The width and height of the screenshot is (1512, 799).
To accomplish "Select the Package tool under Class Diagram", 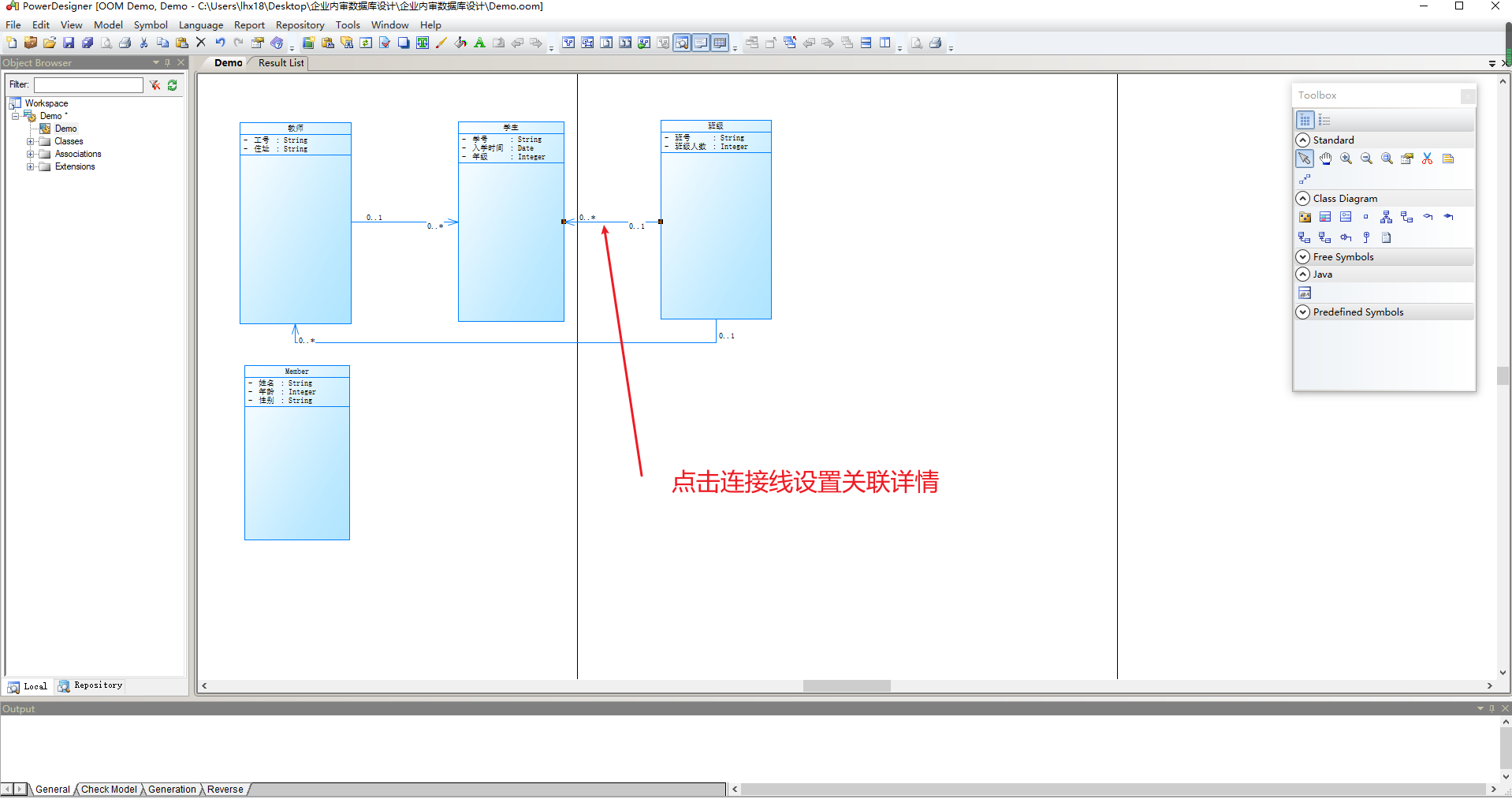I will [1305, 217].
